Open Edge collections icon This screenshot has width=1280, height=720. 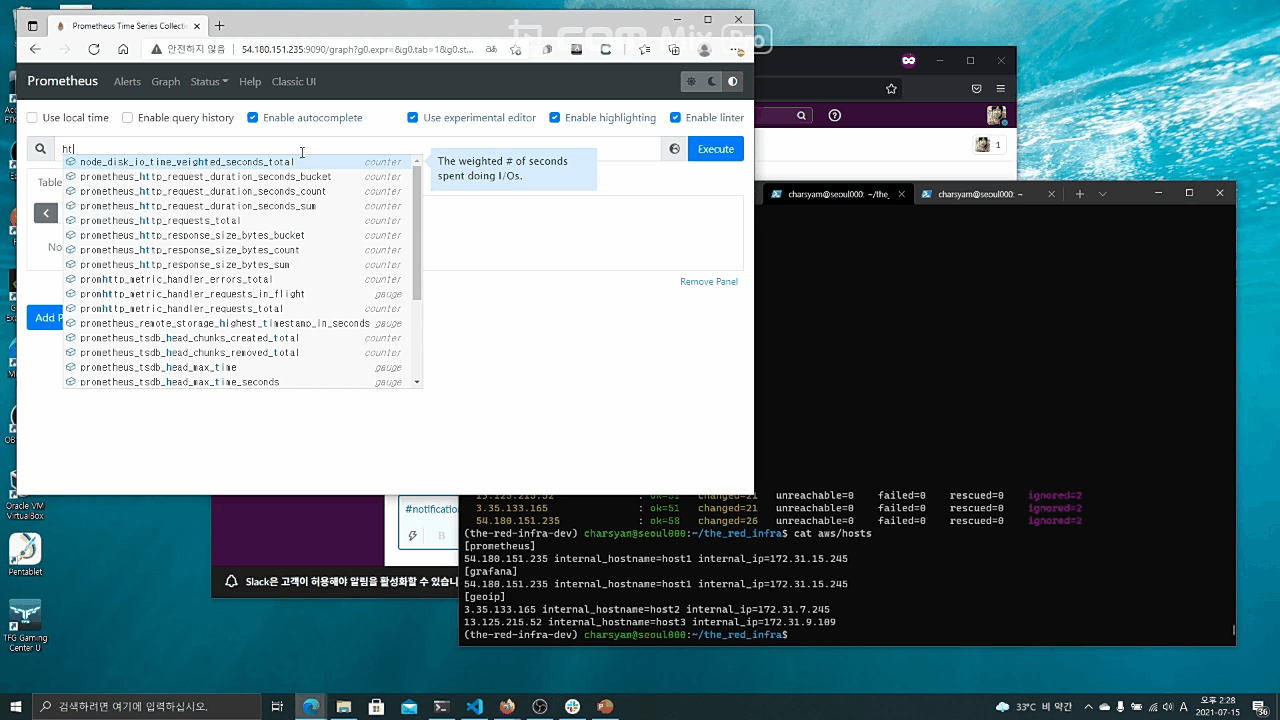674,49
